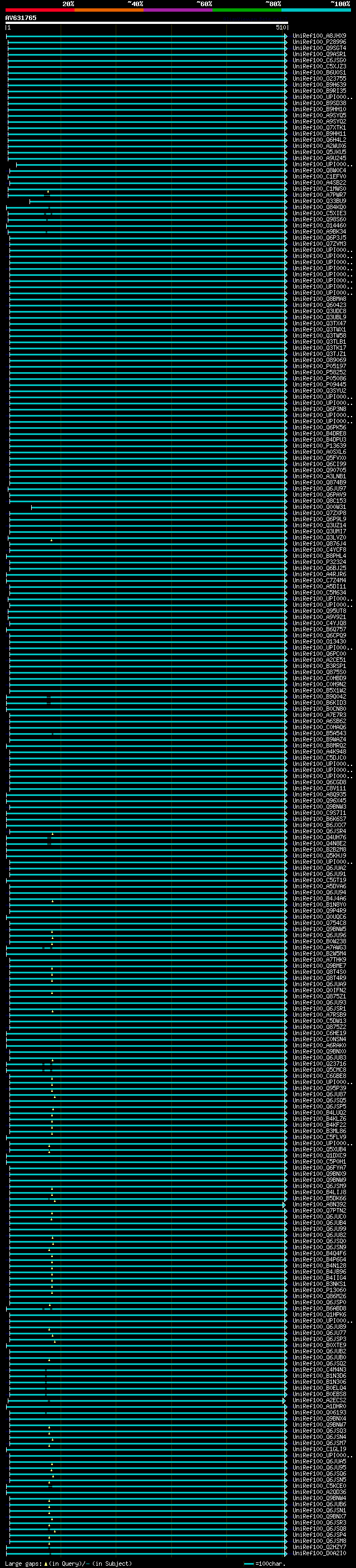The image size is (356, 1568).
Task: Select hit label UniRef100_B6JXX7
Action: pos(319,825)
